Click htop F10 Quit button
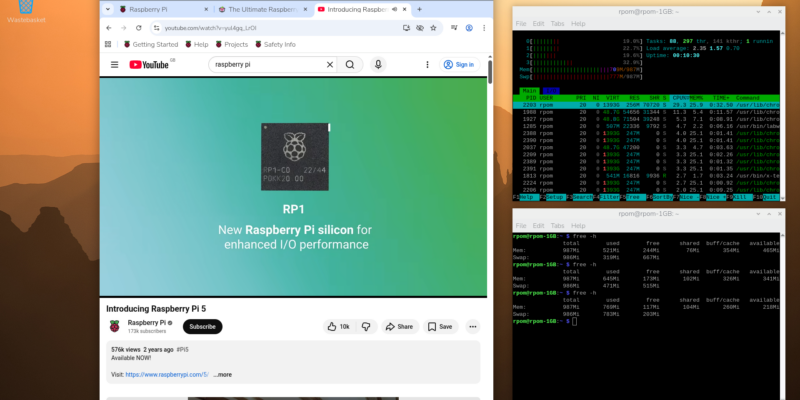The height and width of the screenshot is (400, 800). click(767, 197)
